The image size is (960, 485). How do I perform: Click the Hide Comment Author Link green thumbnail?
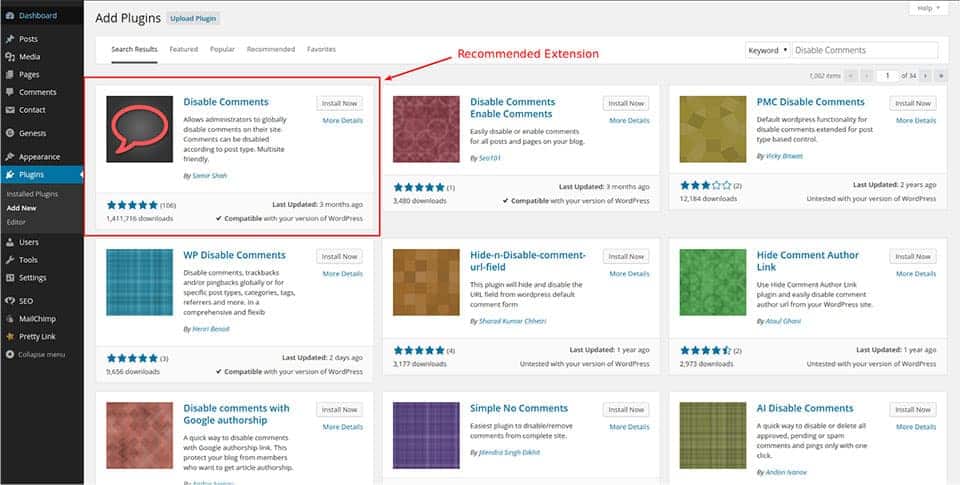pos(713,282)
